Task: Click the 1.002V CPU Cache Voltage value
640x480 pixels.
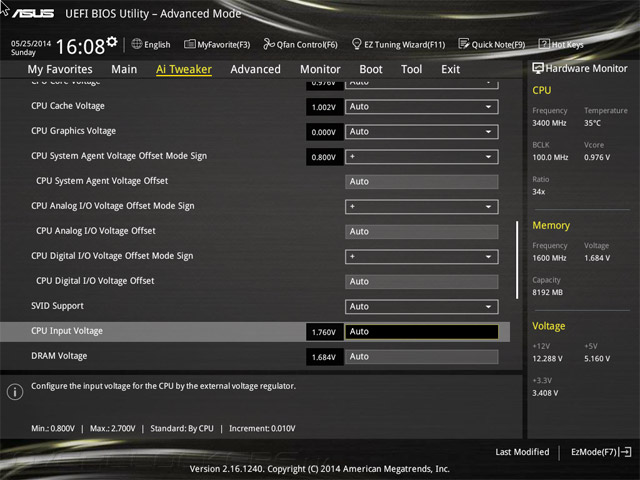Action: click(x=324, y=107)
